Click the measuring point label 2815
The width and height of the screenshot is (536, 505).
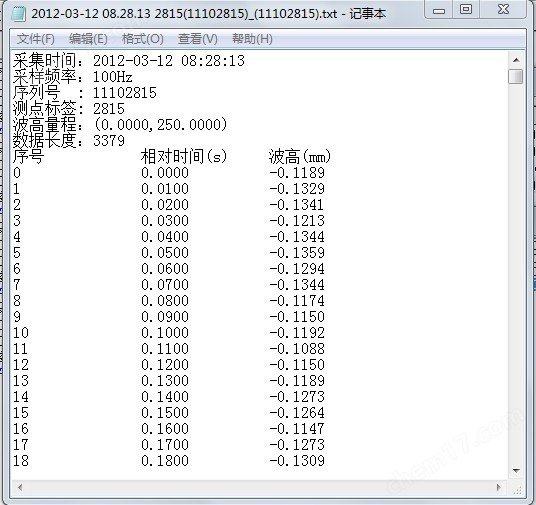109,109
